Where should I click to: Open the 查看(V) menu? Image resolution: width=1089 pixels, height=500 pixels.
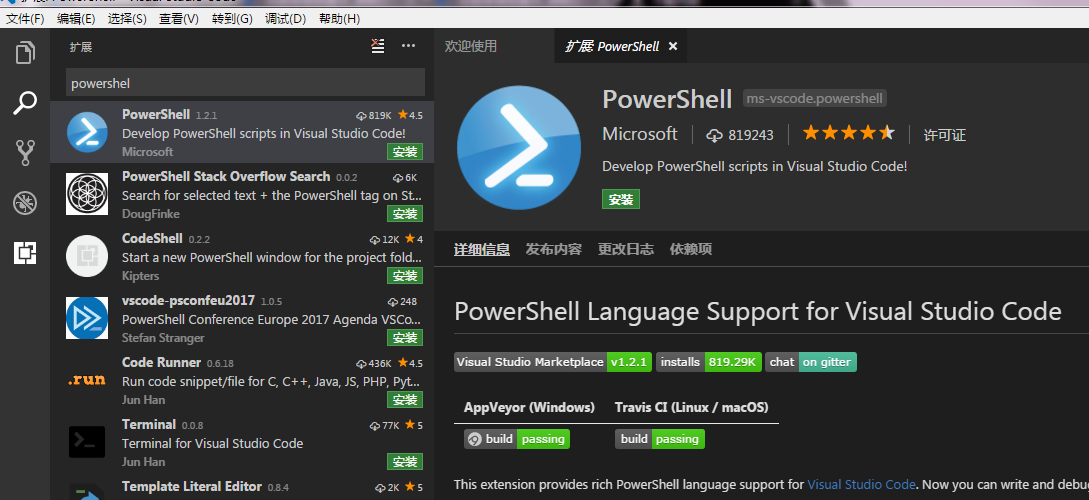pos(178,19)
